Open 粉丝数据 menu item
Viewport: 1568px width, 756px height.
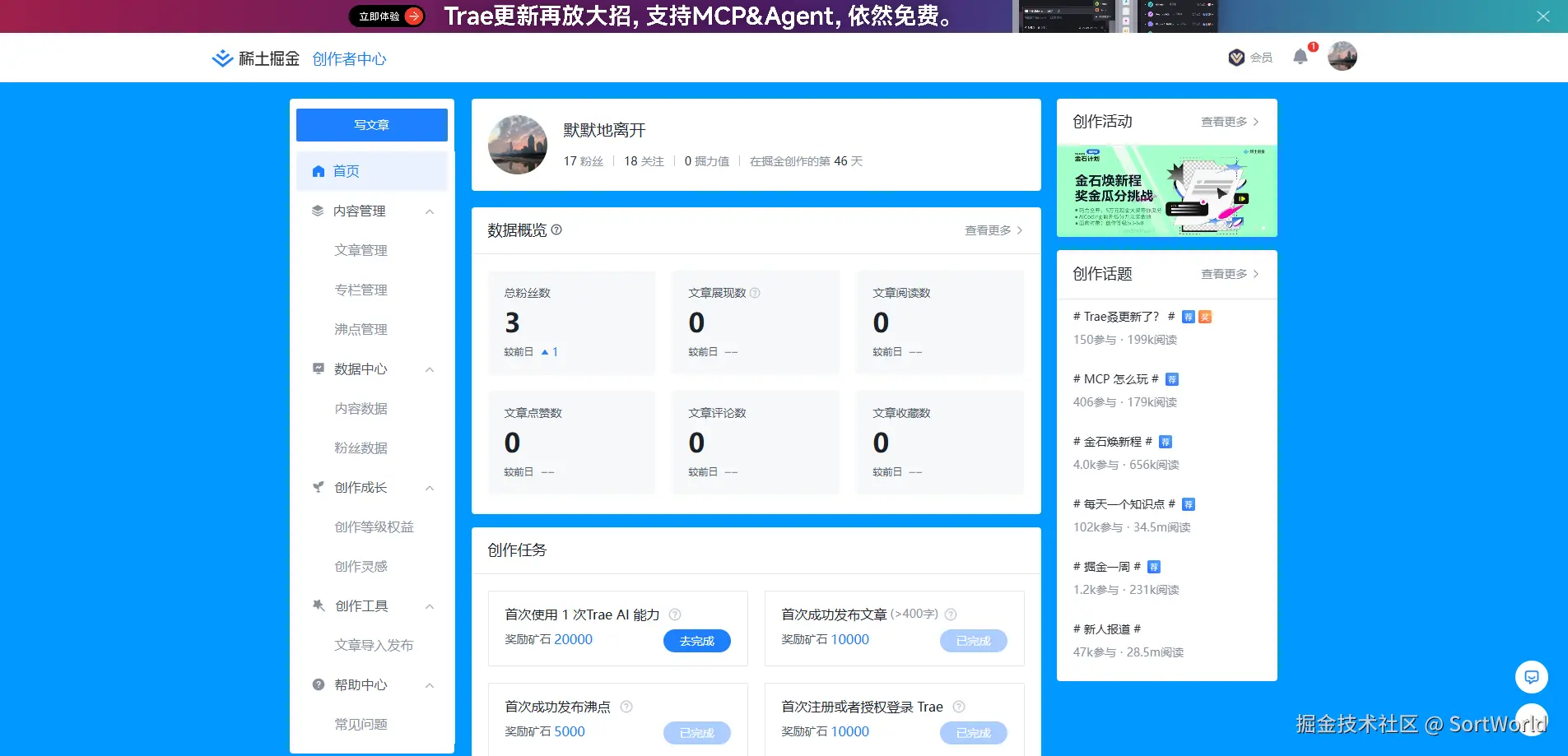point(361,448)
